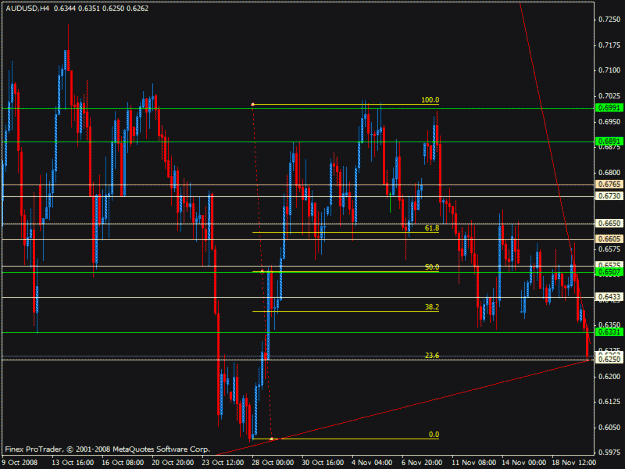The width and height of the screenshot is (625, 469).
Task: Select the 4 Nov 04:00 time label
Action: pyautogui.click(x=372, y=463)
